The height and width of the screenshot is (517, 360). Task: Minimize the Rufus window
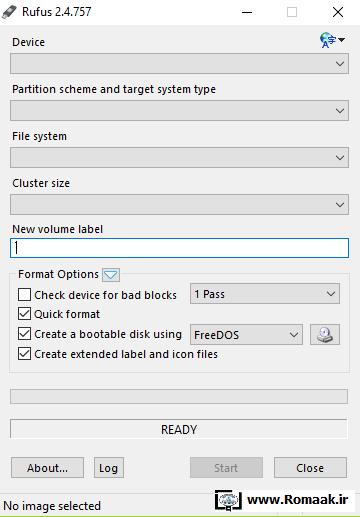[x=247, y=12]
